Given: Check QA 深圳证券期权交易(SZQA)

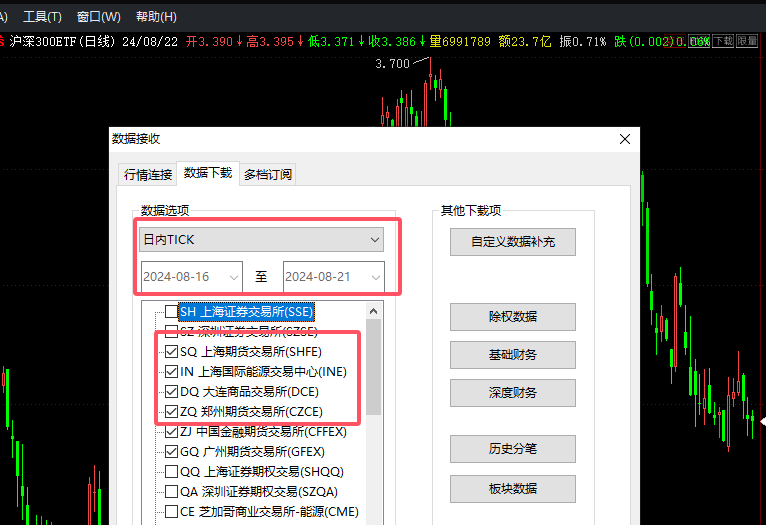Looking at the screenshot, I should pyautogui.click(x=171, y=492).
